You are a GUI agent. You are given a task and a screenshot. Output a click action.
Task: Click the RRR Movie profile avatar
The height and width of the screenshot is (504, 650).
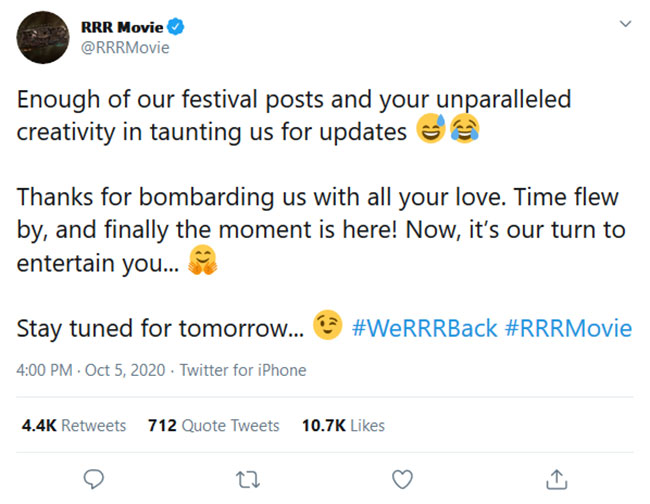tap(41, 40)
